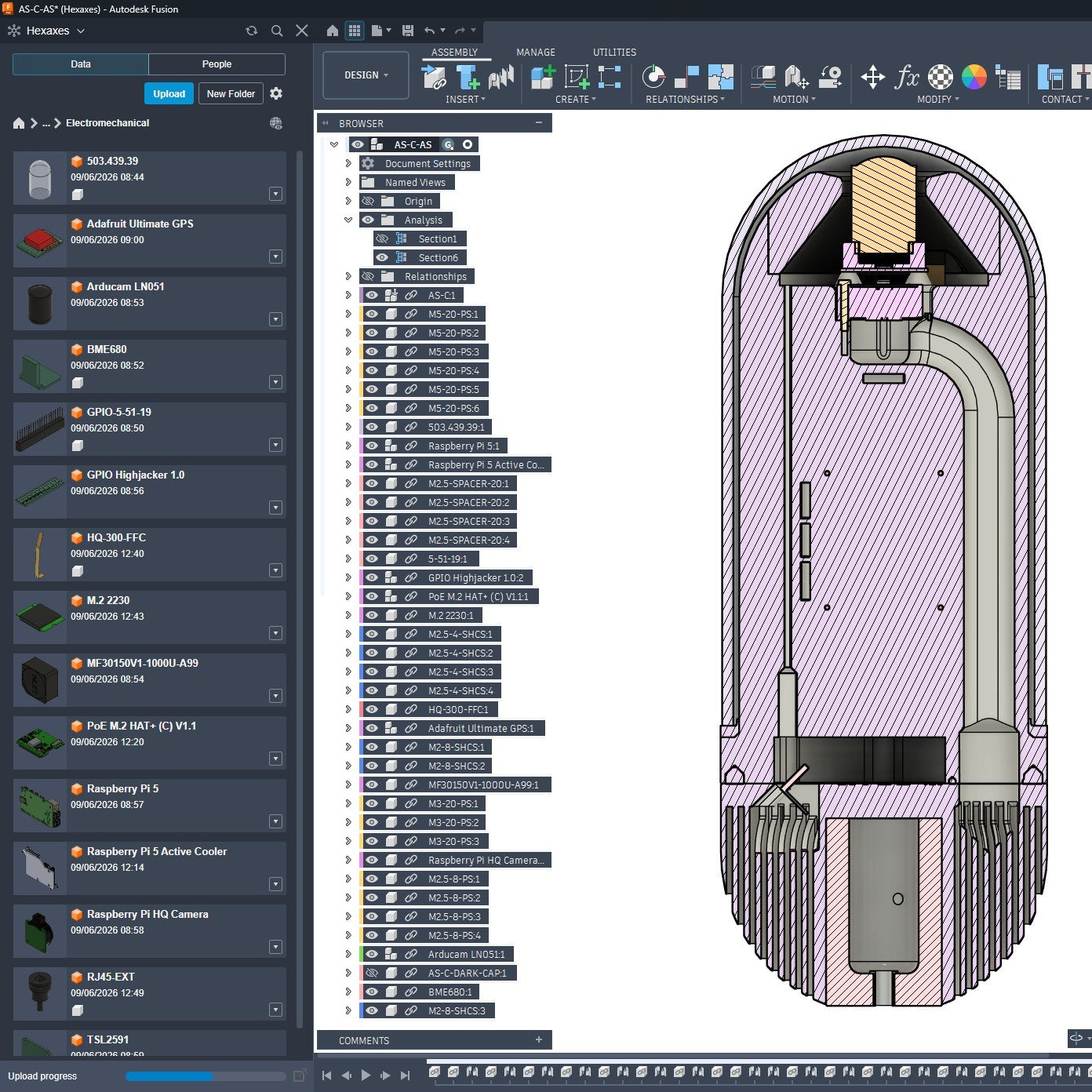Switch to the People tab
The height and width of the screenshot is (1092, 1092).
pos(217,64)
